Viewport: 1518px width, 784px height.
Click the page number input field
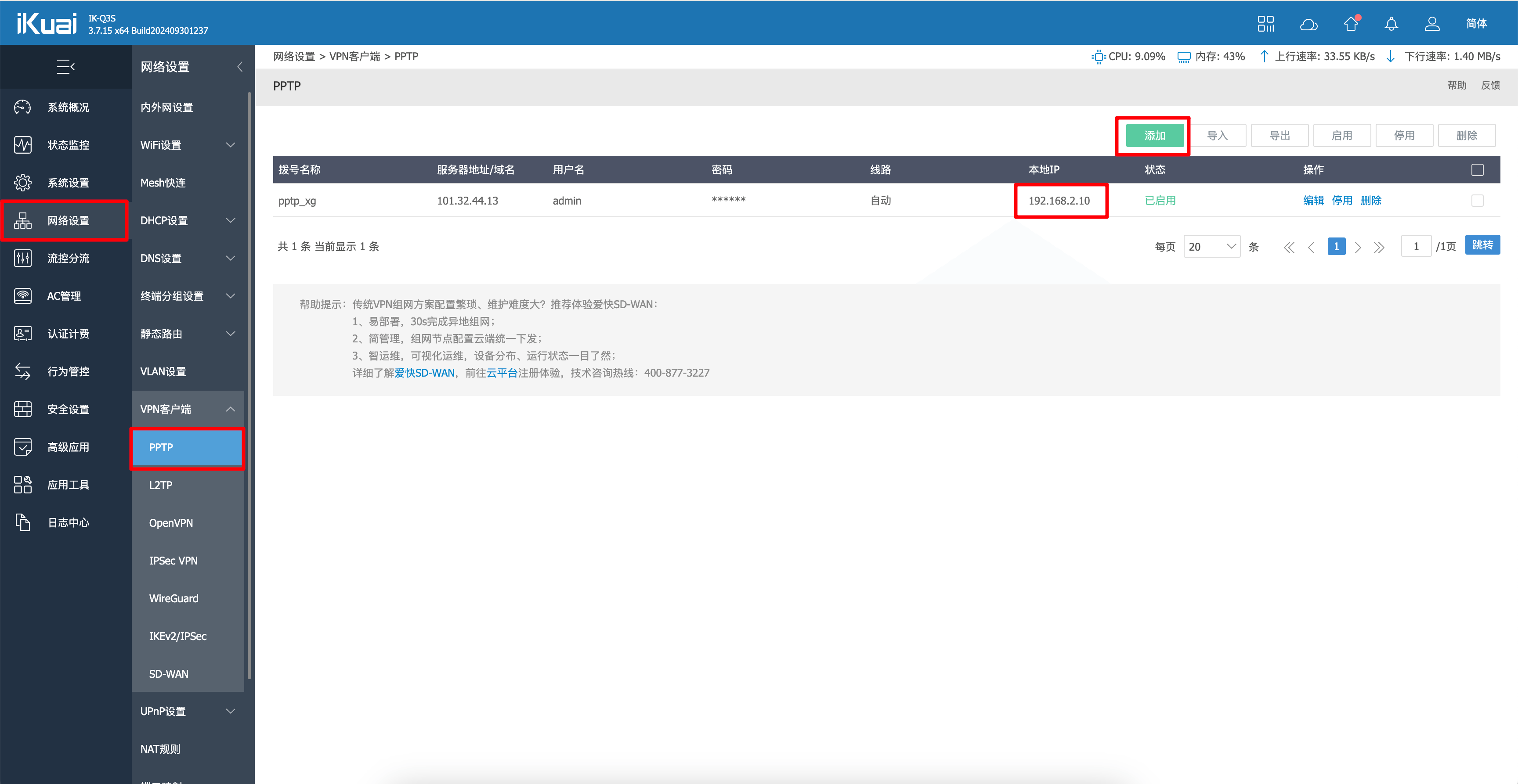pyautogui.click(x=1416, y=247)
